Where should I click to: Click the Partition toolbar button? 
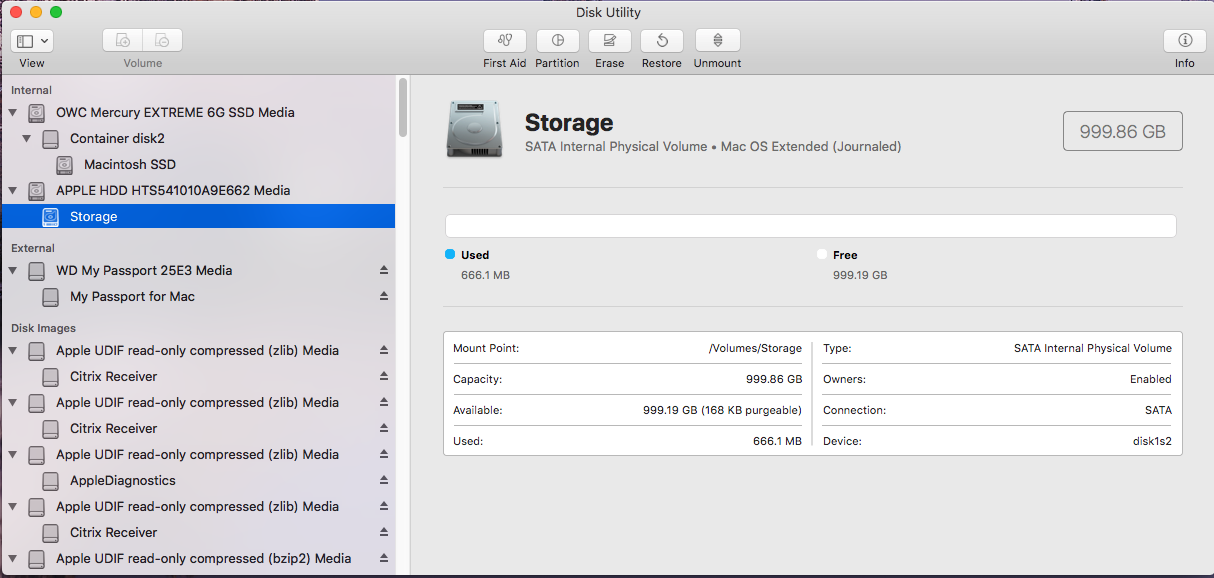pos(557,41)
